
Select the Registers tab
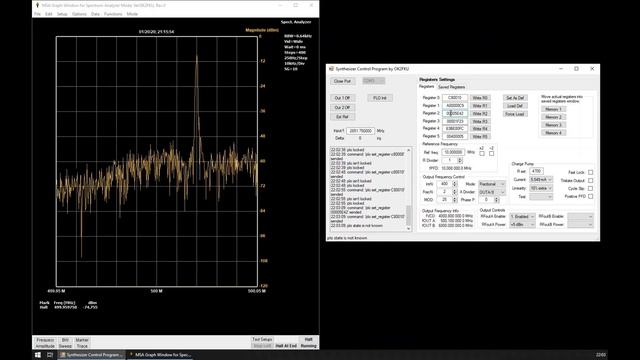pyautogui.click(x=427, y=87)
